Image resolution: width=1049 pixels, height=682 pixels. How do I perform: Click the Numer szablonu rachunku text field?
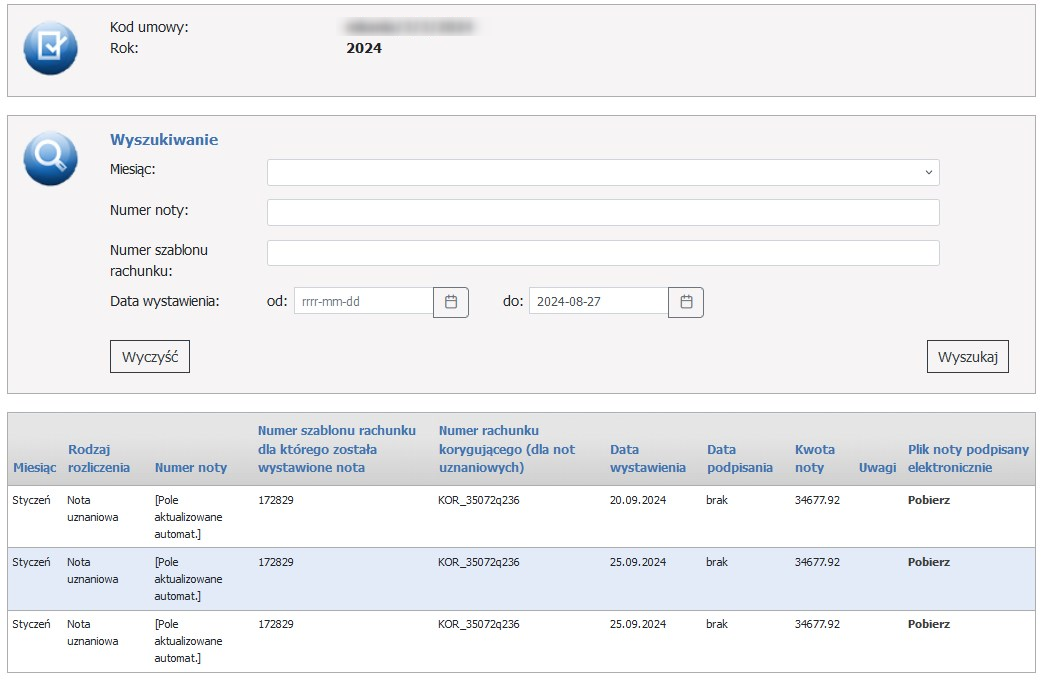click(x=602, y=253)
